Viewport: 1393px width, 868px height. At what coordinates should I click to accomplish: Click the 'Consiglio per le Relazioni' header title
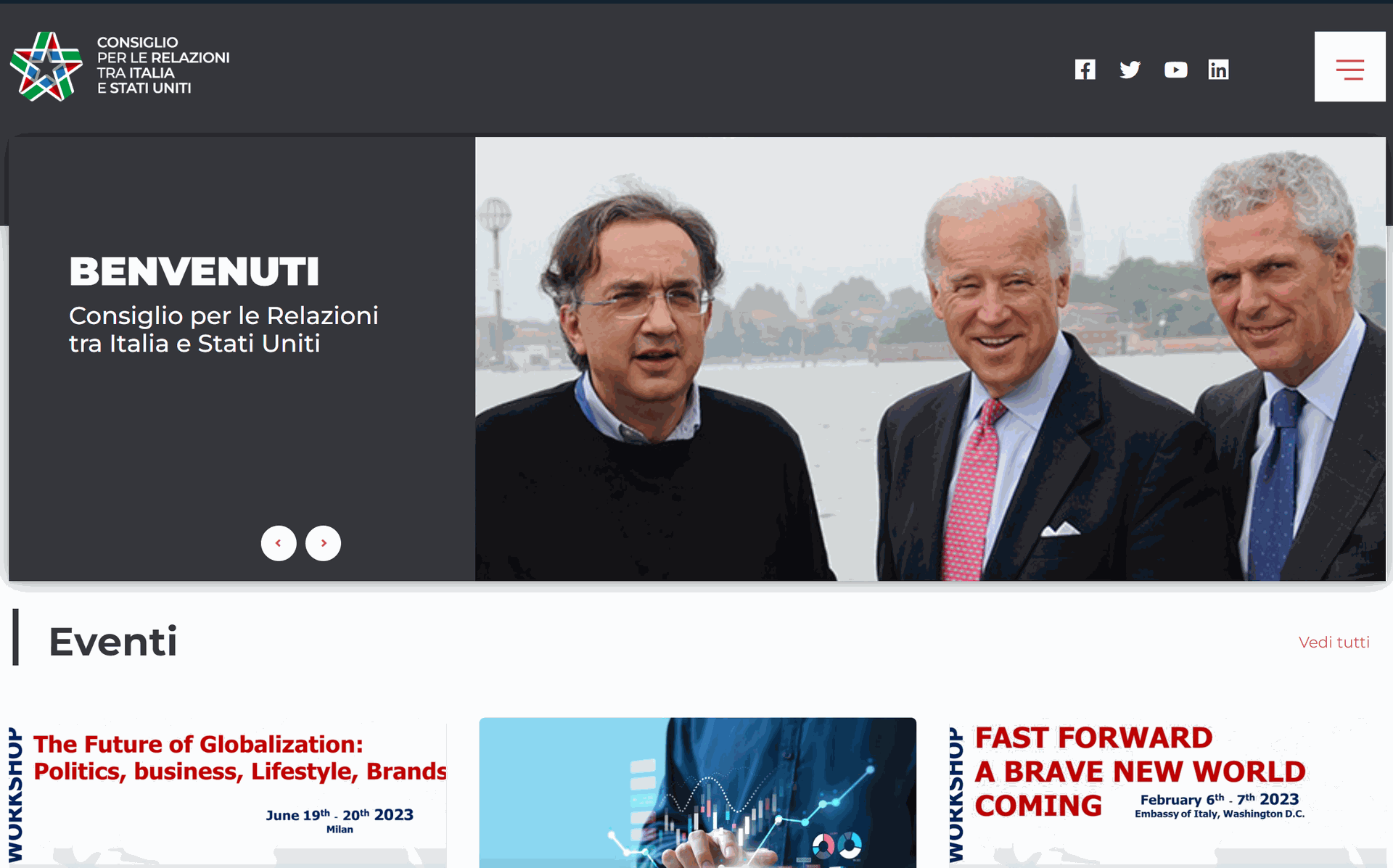[x=163, y=65]
